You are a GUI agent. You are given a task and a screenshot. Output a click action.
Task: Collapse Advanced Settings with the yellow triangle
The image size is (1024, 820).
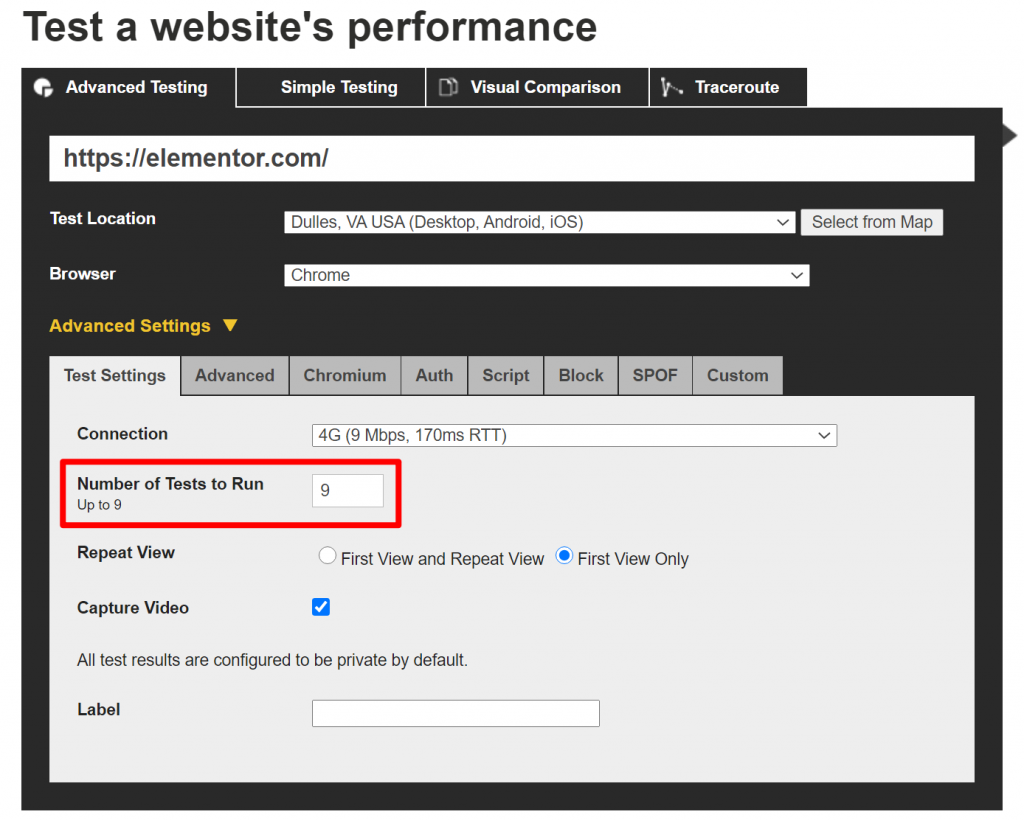230,326
